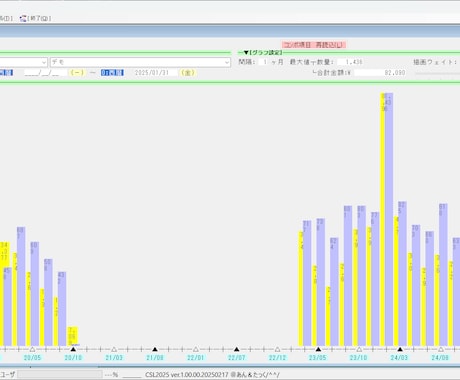Click the tallest yellow bar in the chart
This screenshot has width=460, height=380.
[x=383, y=219]
